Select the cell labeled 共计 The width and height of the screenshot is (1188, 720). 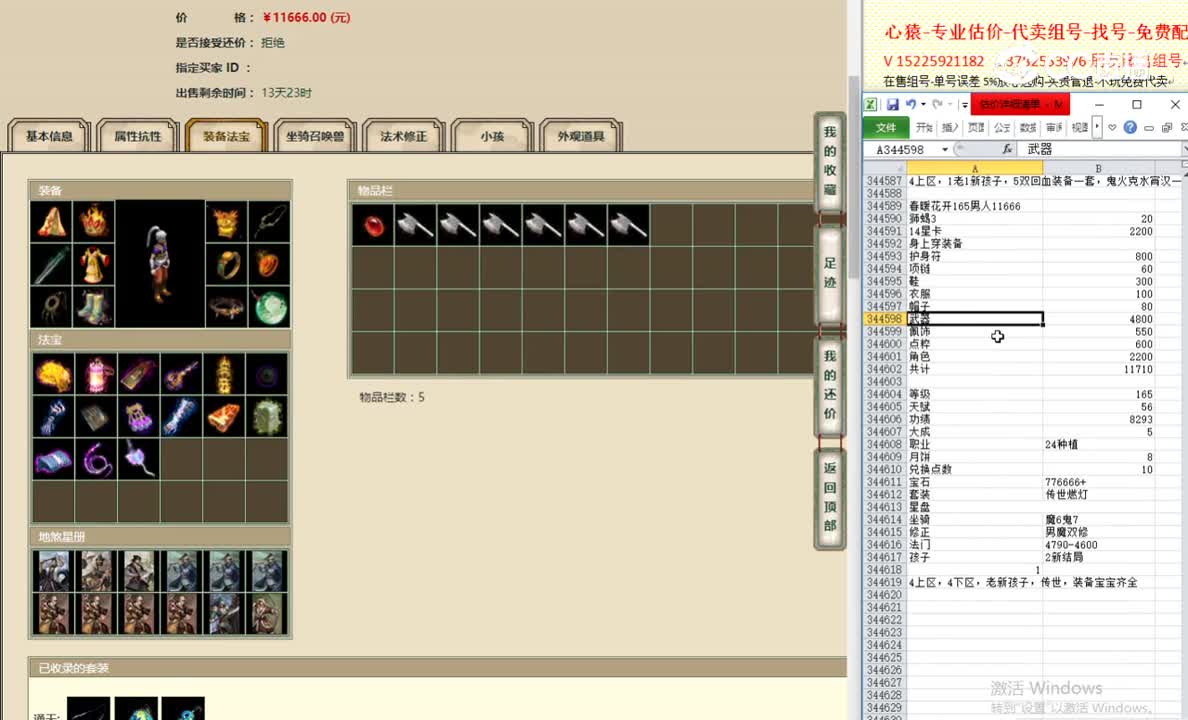click(974, 369)
